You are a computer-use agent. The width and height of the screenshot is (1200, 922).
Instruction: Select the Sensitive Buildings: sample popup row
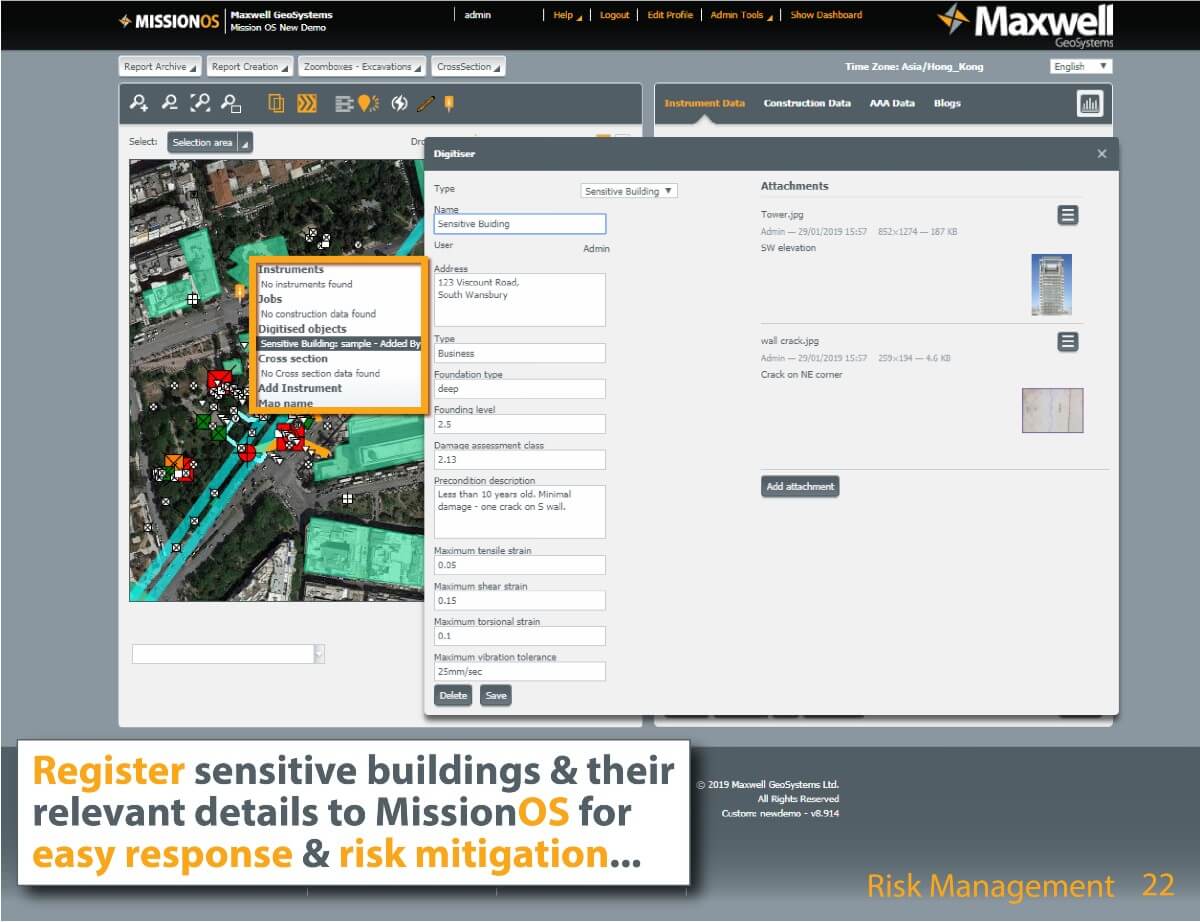339,343
